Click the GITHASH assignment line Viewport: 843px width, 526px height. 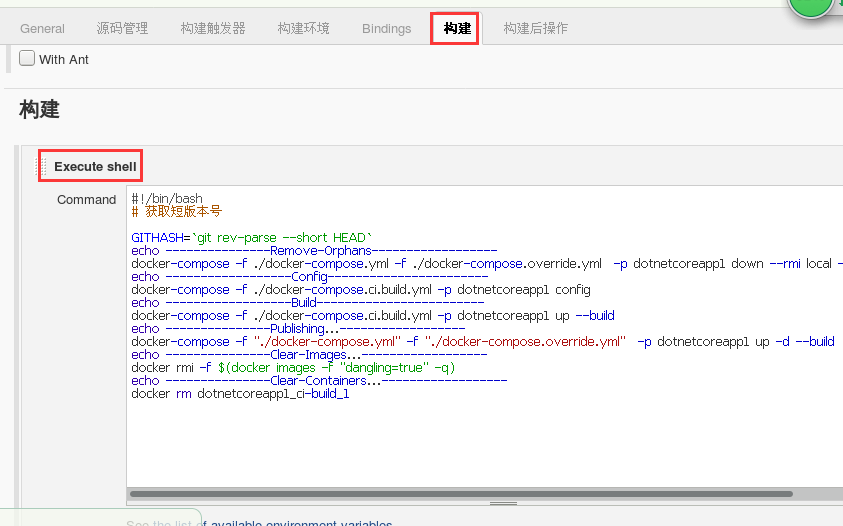click(x=252, y=238)
